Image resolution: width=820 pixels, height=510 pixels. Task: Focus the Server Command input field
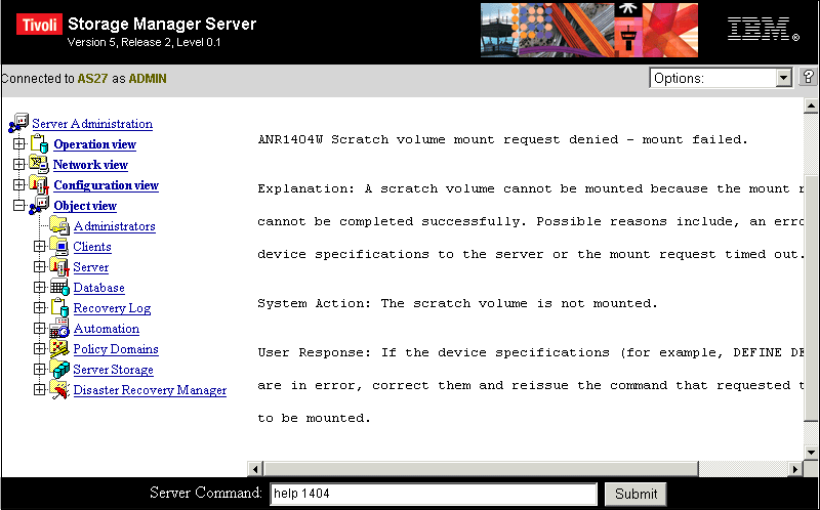click(434, 493)
